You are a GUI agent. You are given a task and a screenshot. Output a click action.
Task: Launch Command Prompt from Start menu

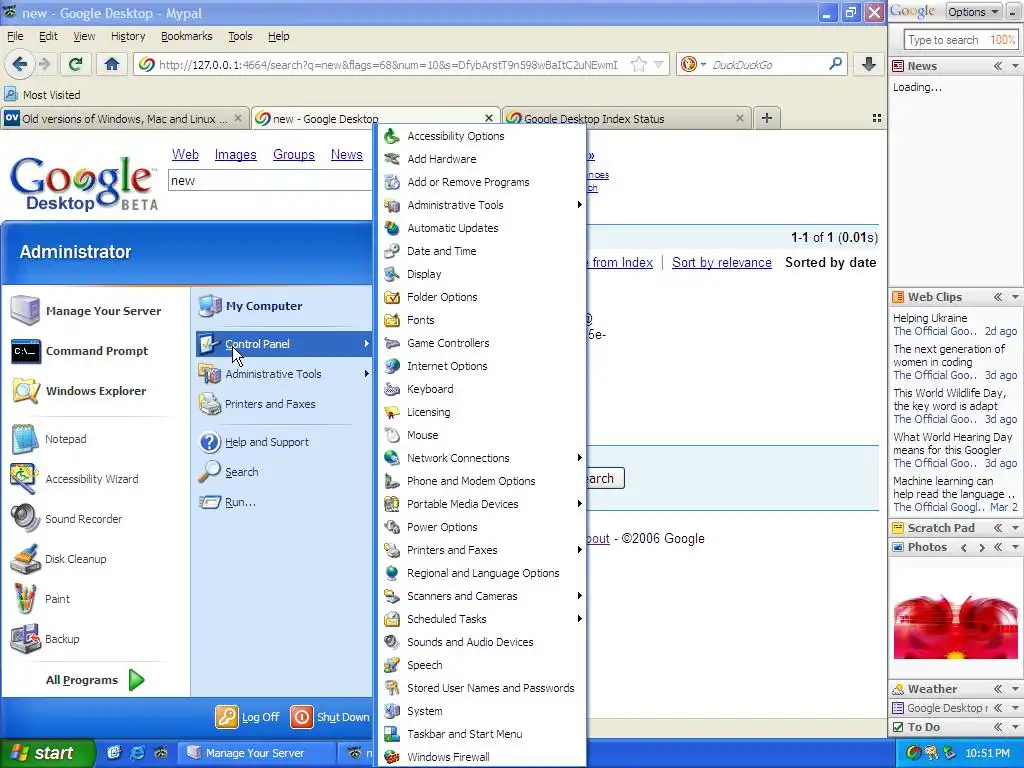(96, 351)
